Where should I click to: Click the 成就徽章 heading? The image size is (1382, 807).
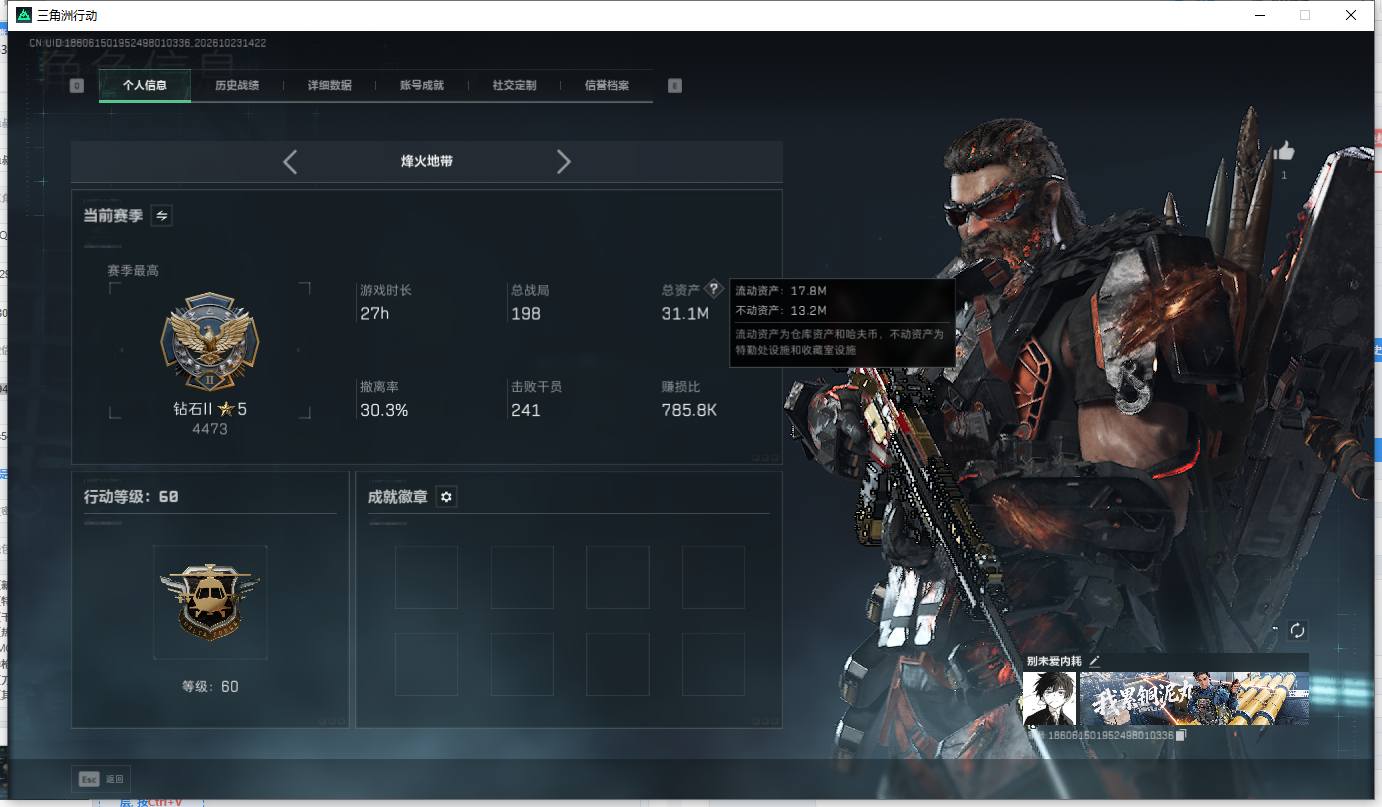pyautogui.click(x=398, y=497)
